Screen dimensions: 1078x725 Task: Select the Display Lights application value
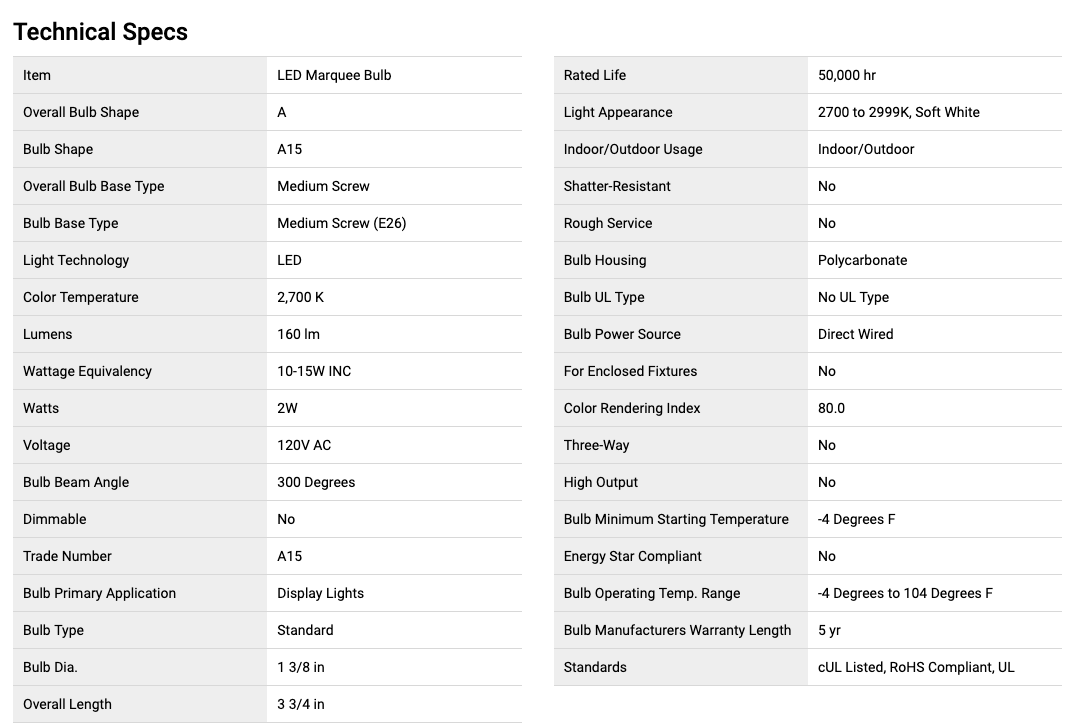click(320, 593)
